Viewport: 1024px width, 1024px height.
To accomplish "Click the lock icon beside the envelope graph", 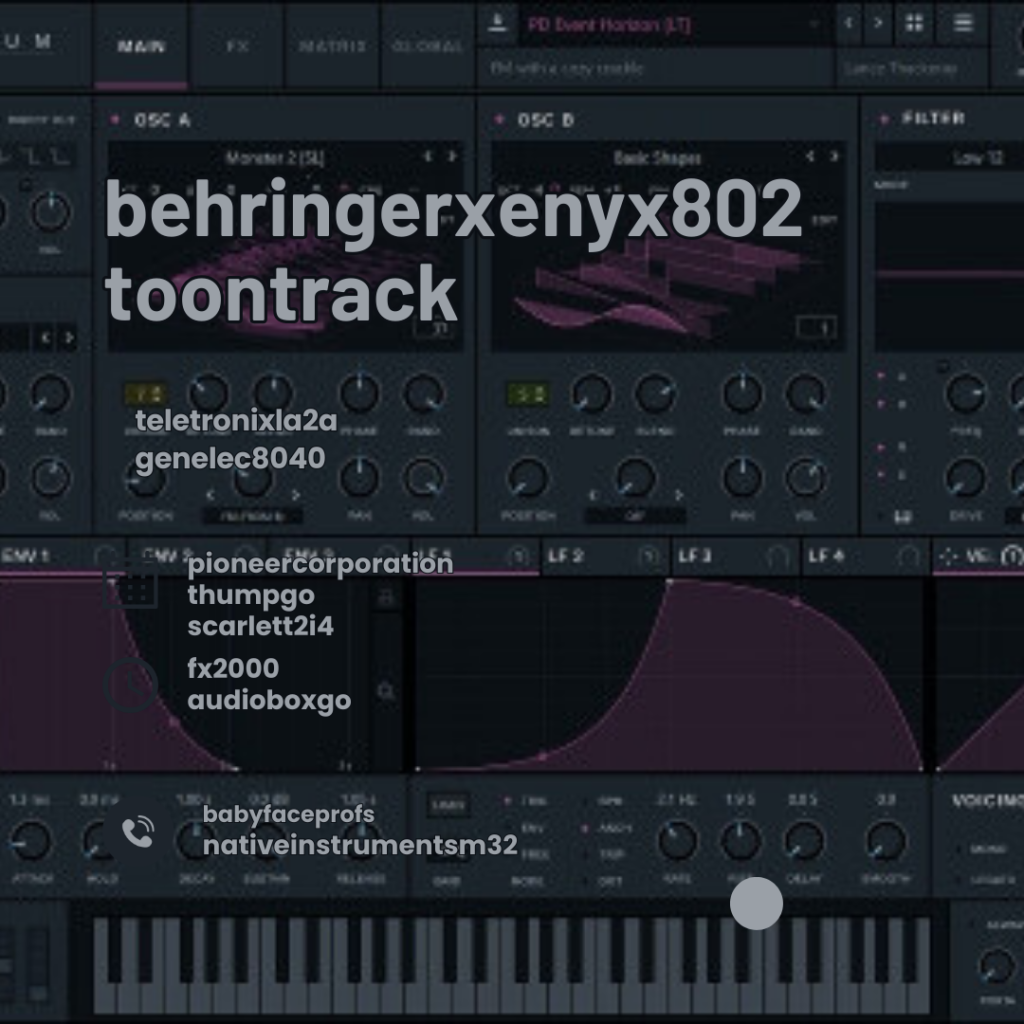I will 386,597.
